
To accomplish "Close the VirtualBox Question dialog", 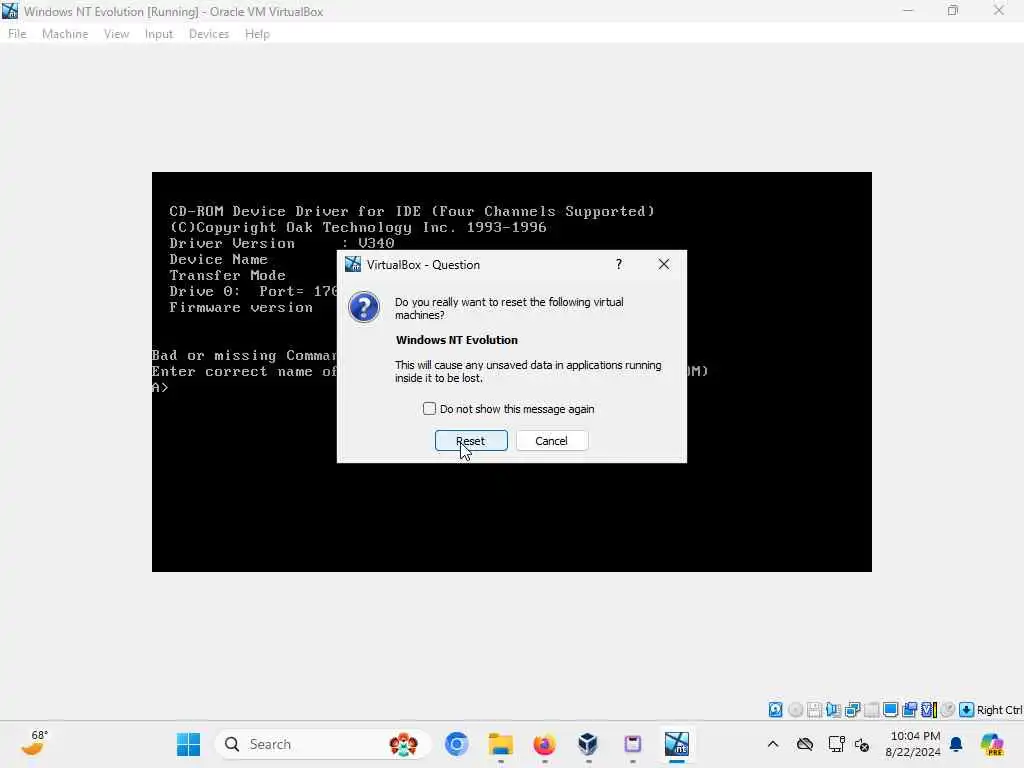I will tap(664, 264).
